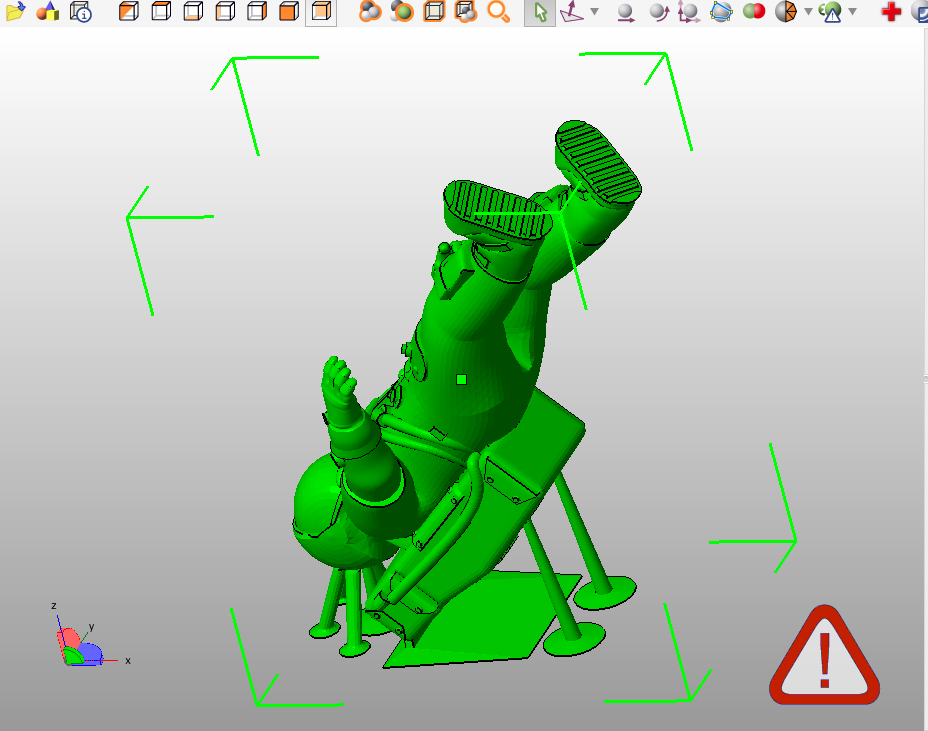Click the part analysis warning sphere icon
The image size is (928, 731).
[x=830, y=12]
